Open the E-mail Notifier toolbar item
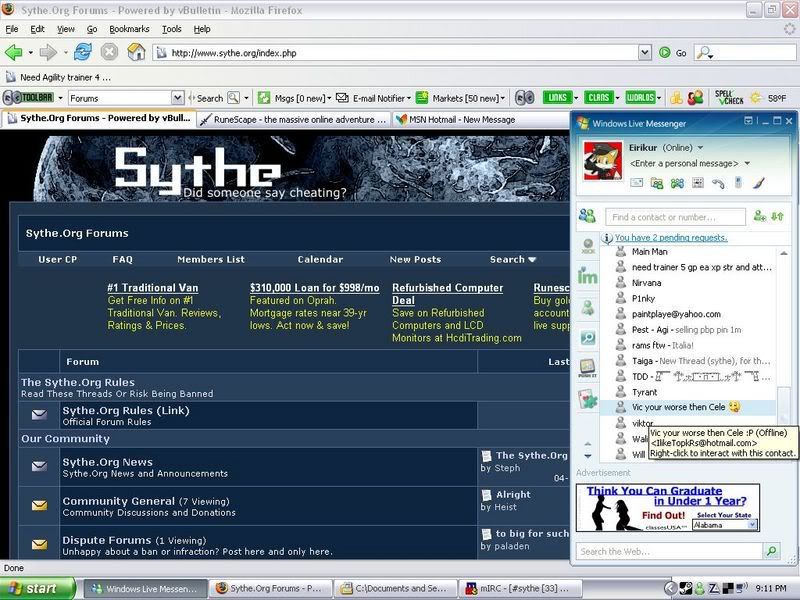The width and height of the screenshot is (800, 600). point(373,98)
